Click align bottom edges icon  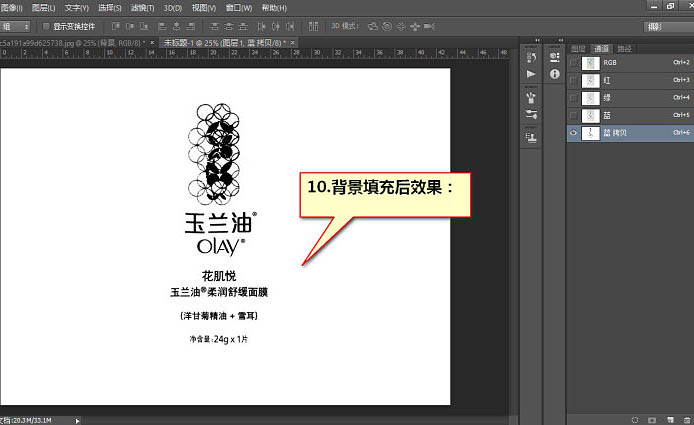click(x=144, y=27)
